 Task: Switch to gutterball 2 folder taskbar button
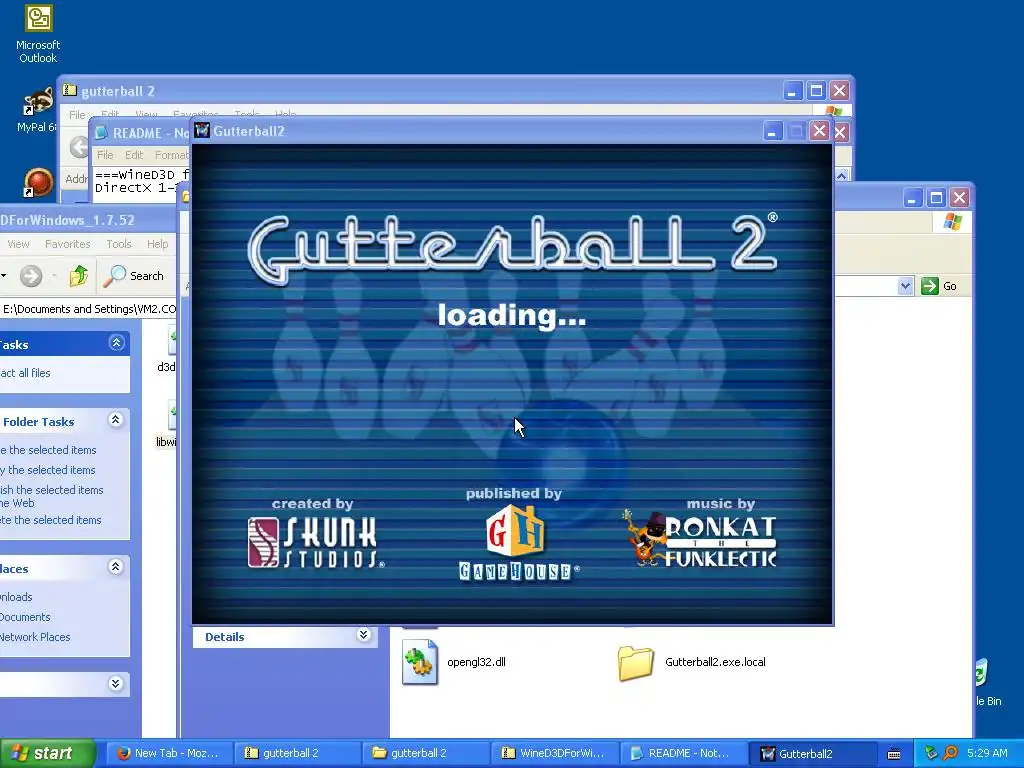(425, 753)
